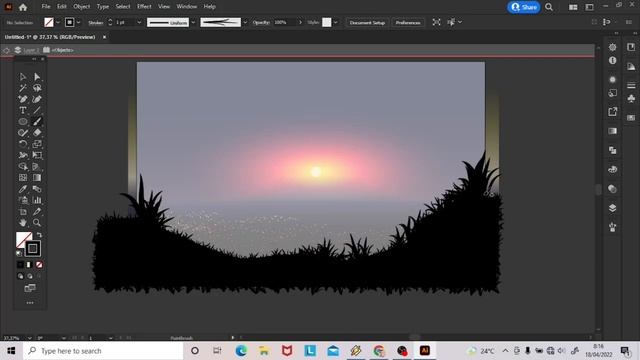Expand the Opacity slider arrow

(300, 22)
